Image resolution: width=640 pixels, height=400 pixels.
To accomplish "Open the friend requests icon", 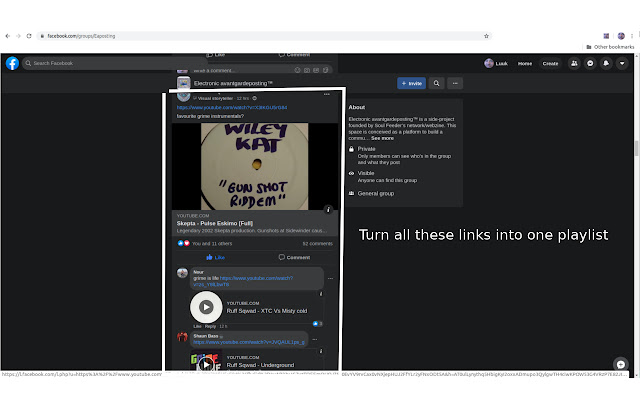I will click(x=574, y=63).
